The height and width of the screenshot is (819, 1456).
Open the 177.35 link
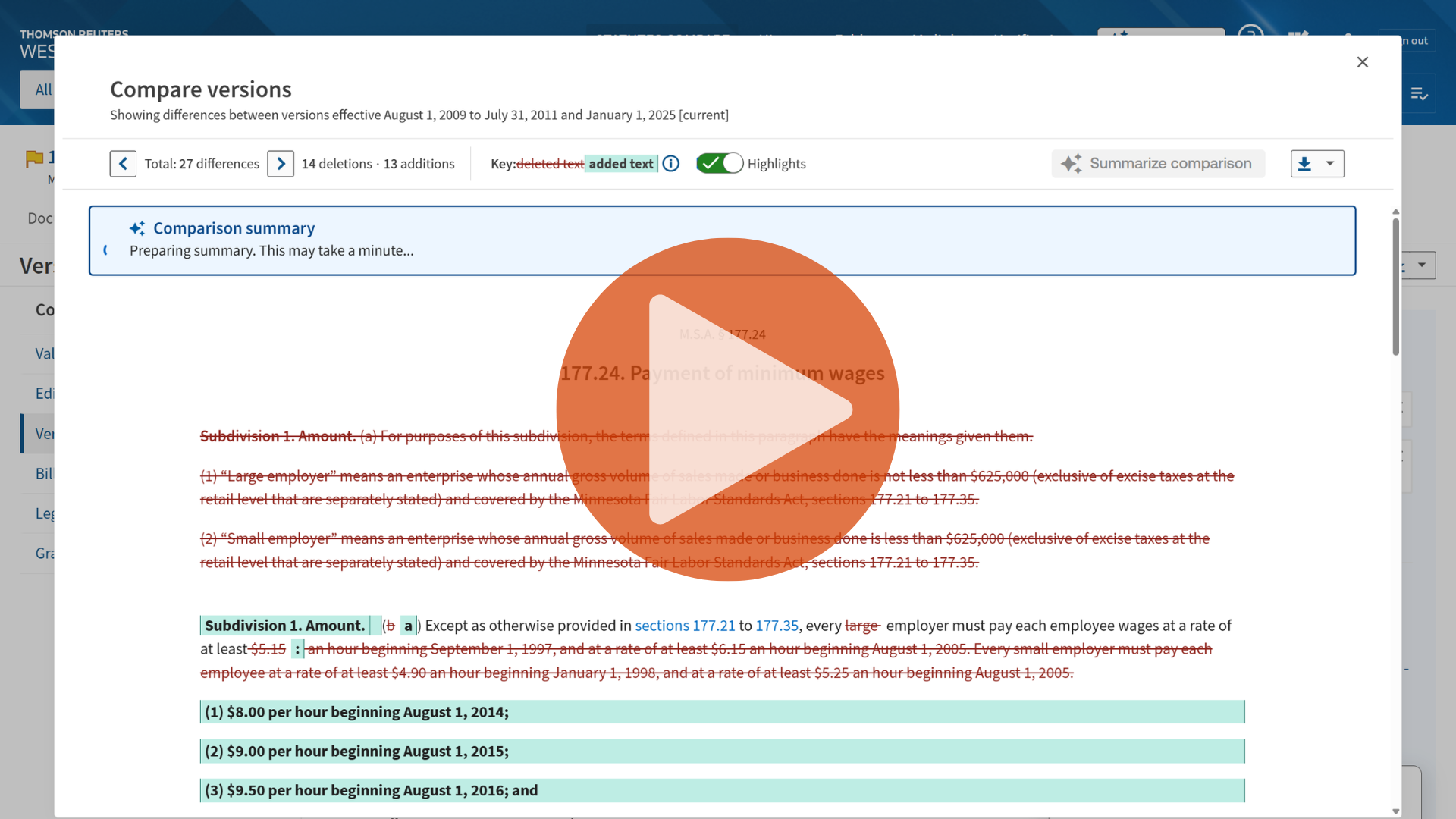coord(777,626)
